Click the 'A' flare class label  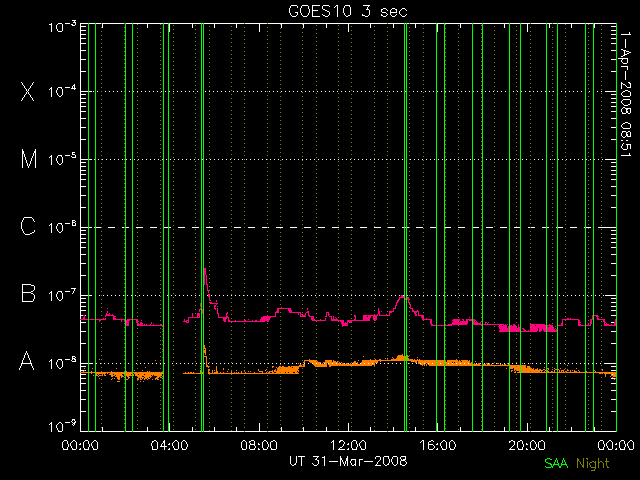tap(27, 361)
